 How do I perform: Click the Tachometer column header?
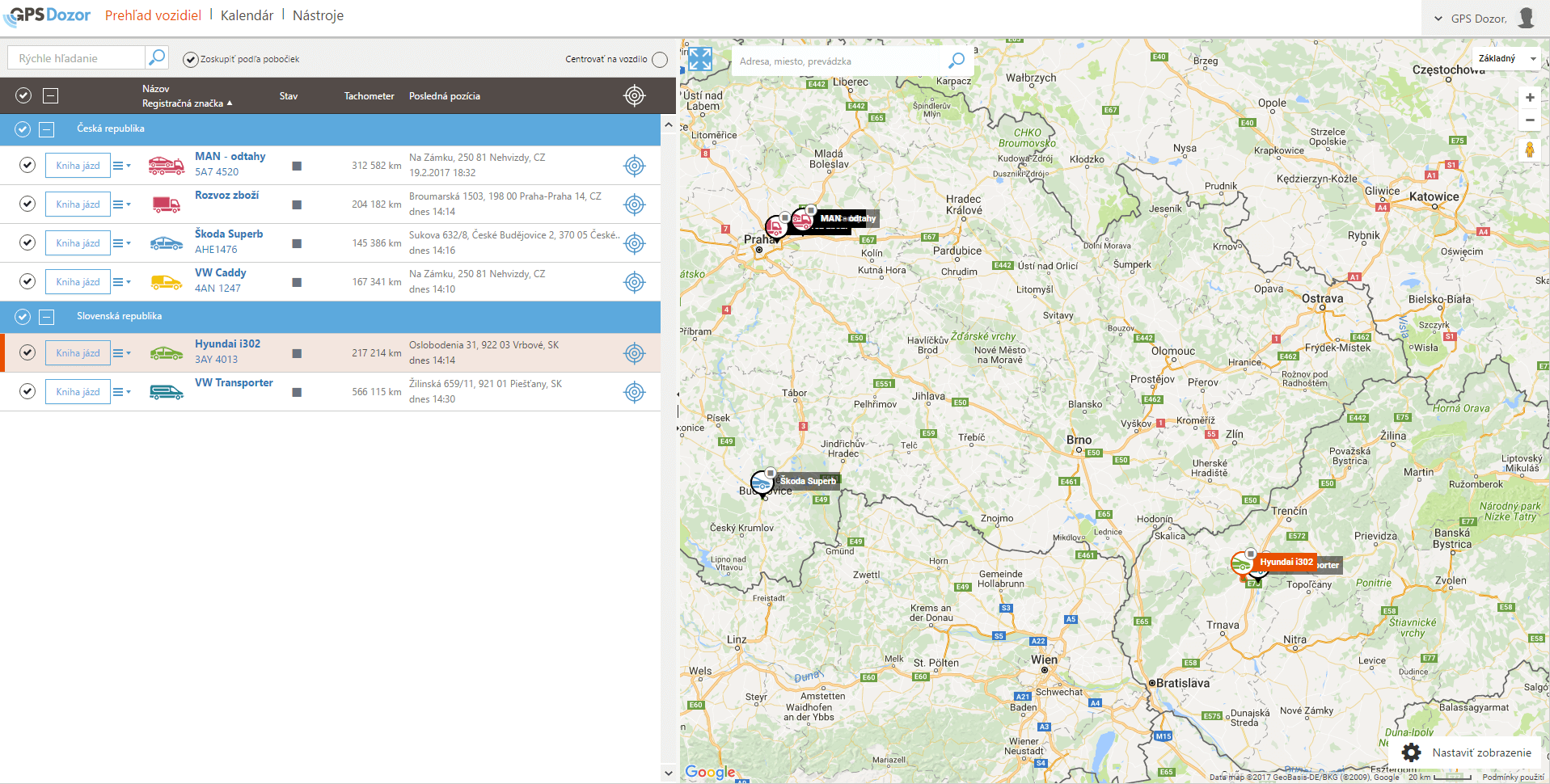pyautogui.click(x=369, y=96)
